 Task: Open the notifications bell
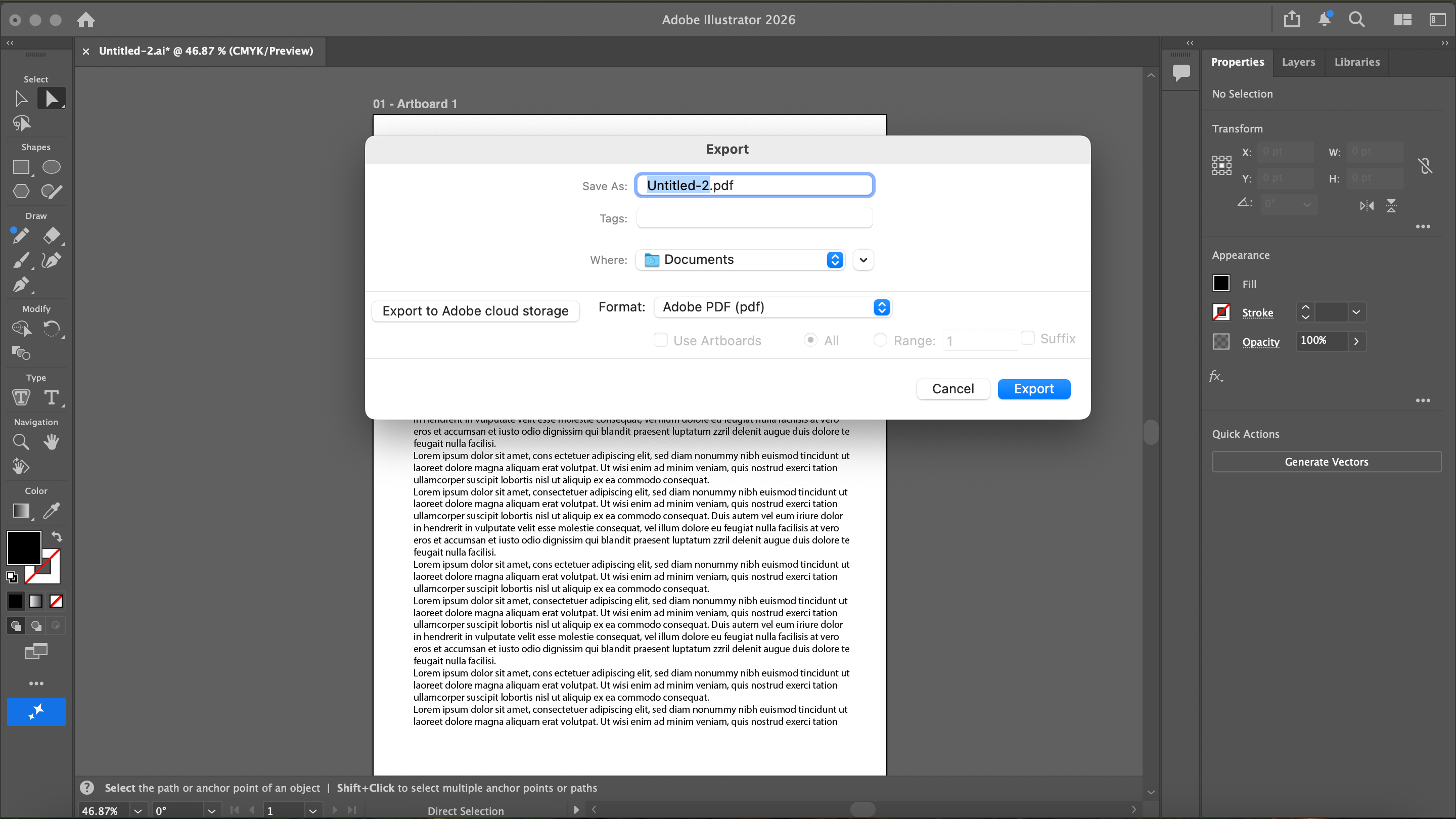pyautogui.click(x=1324, y=20)
